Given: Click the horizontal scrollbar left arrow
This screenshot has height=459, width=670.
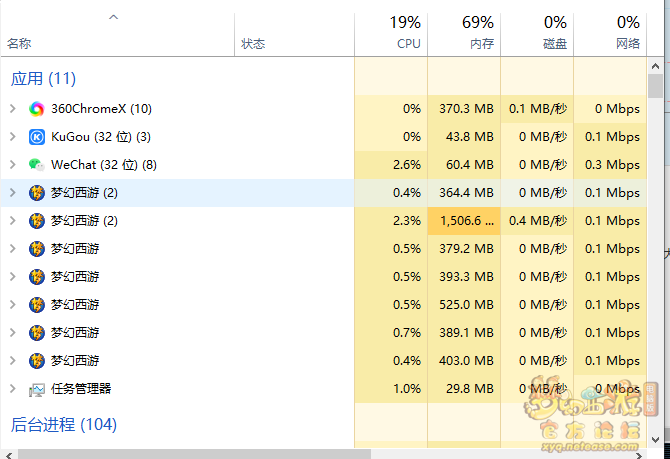Looking at the screenshot, I should [9, 455].
